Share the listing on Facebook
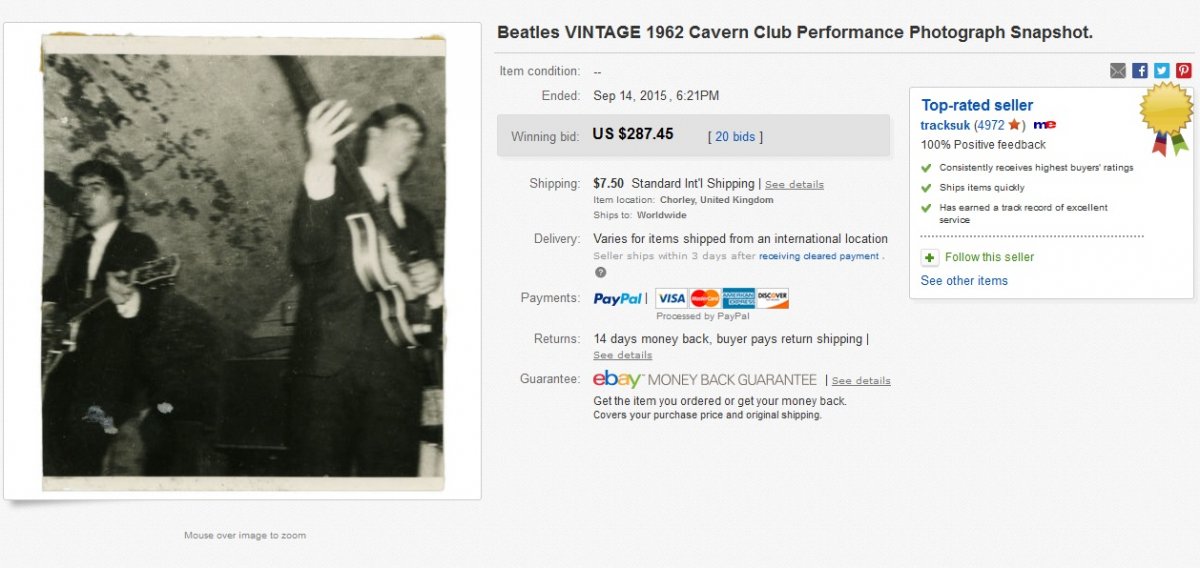 point(1140,71)
